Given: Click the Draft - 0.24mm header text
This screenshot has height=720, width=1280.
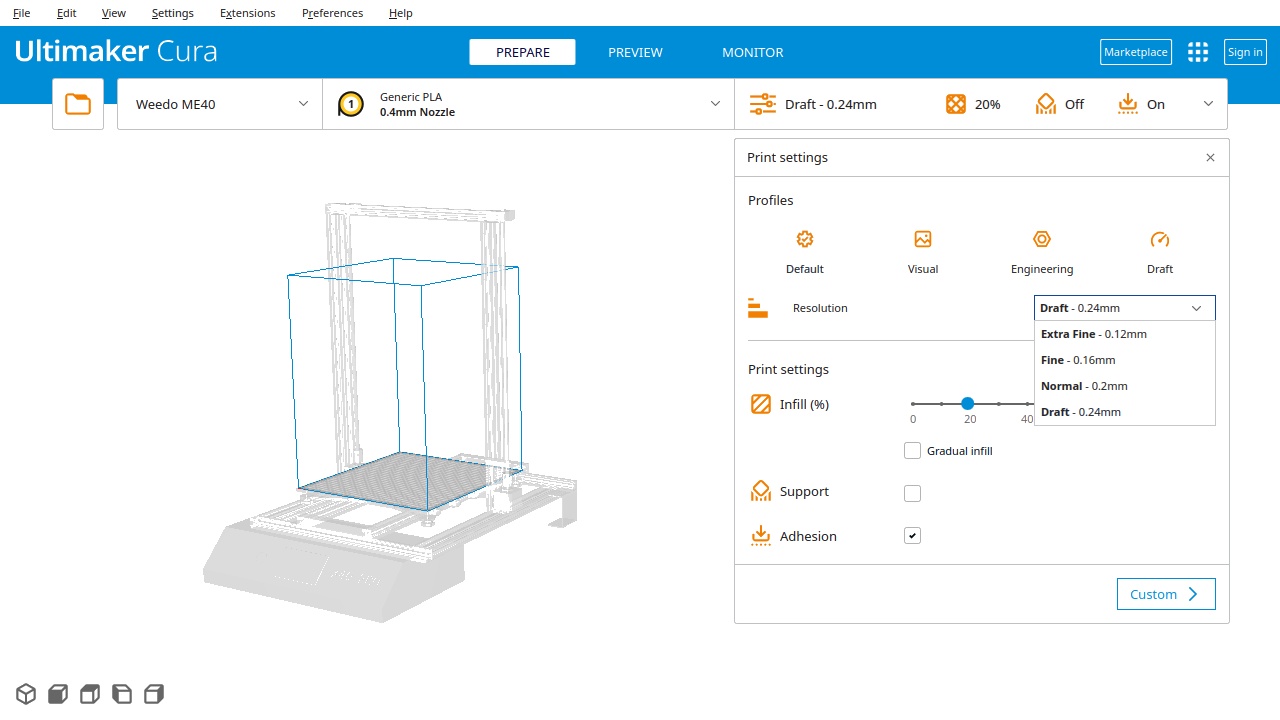Looking at the screenshot, I should [x=831, y=104].
